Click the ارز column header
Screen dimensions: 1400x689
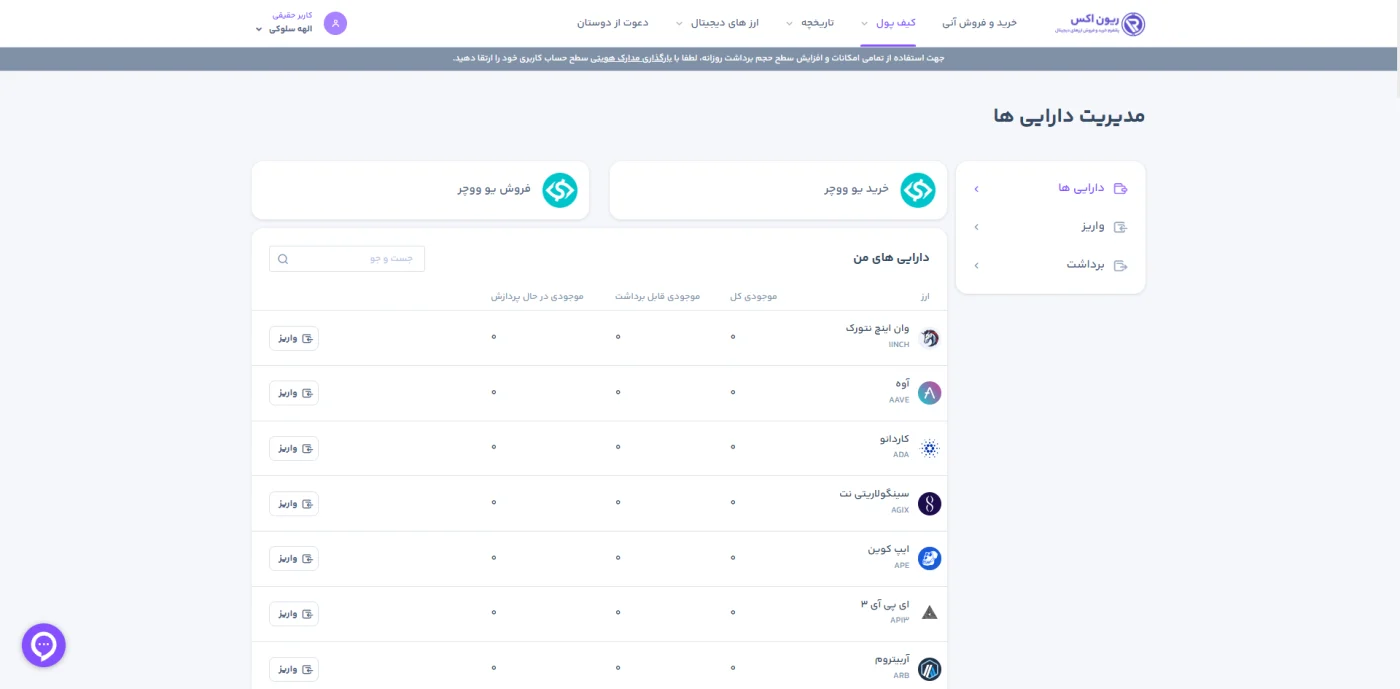tap(925, 297)
